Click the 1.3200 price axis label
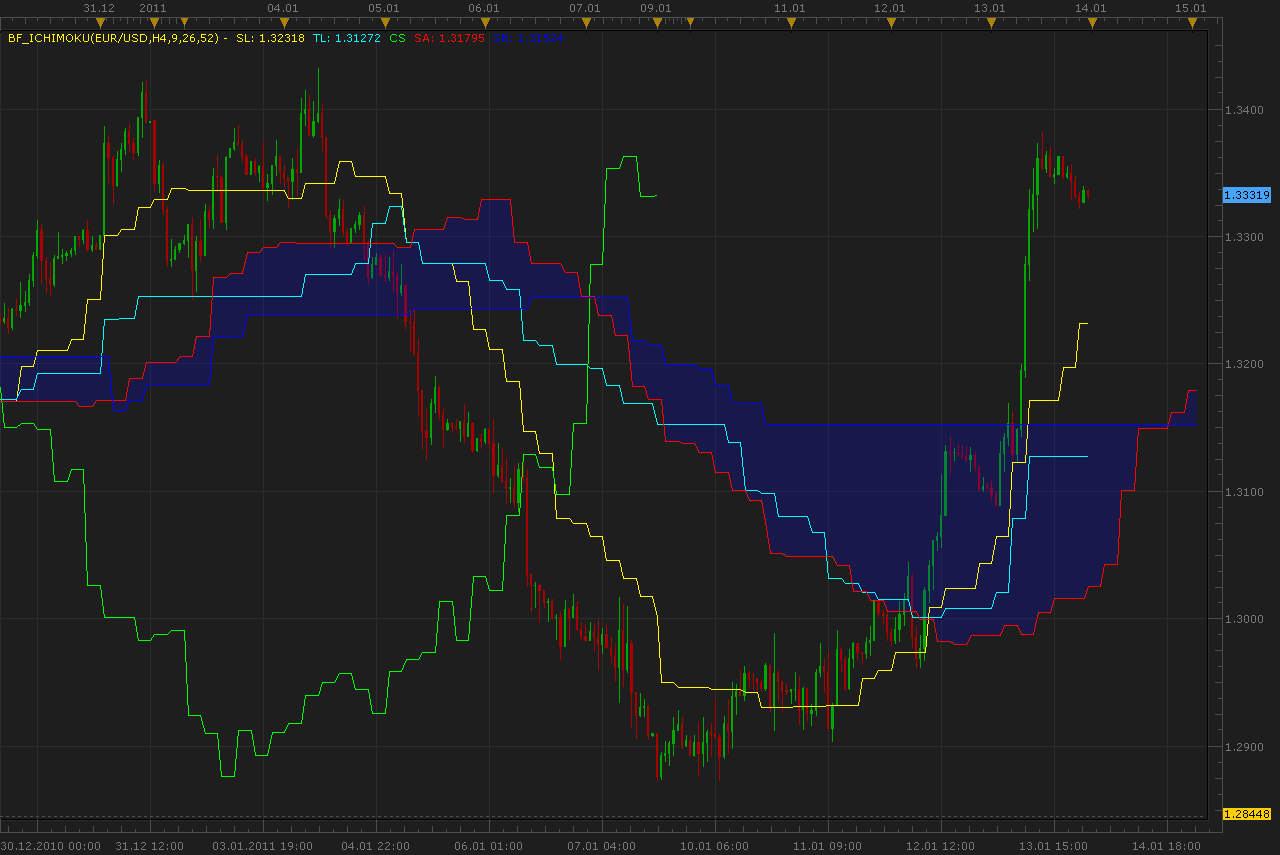 1244,364
